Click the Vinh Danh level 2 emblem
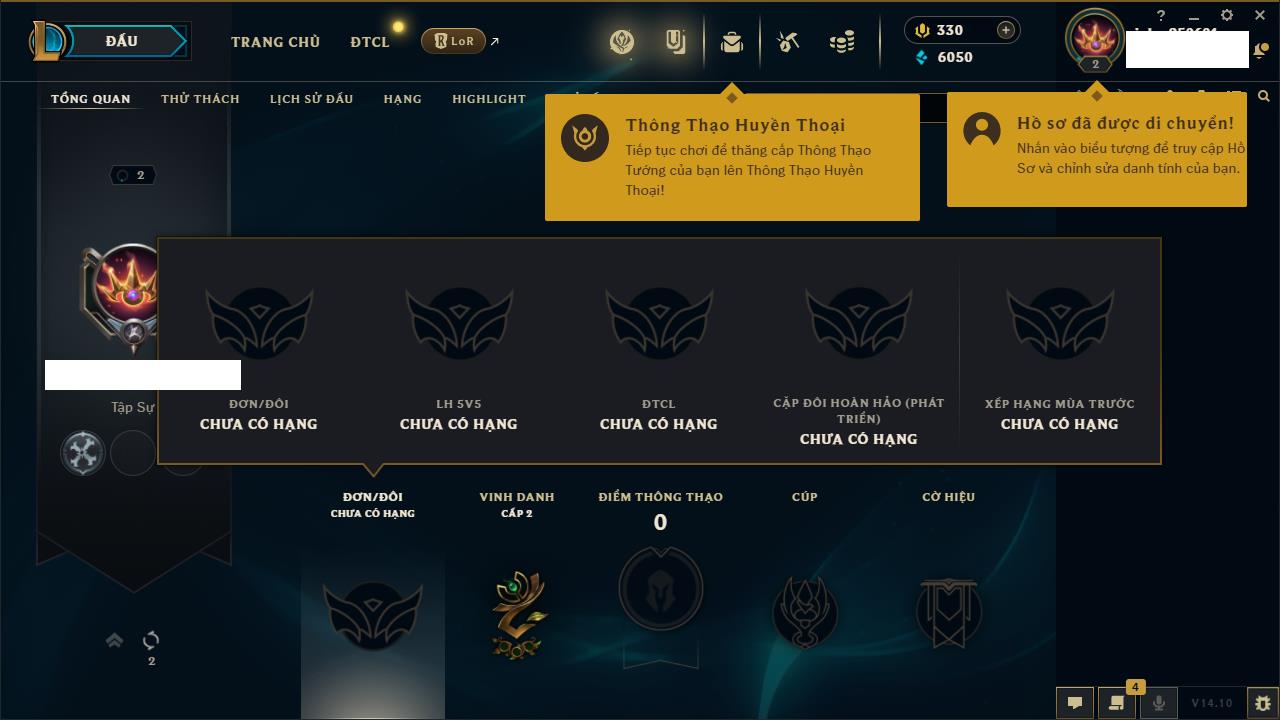Image resolution: width=1280 pixels, height=720 pixels. [517, 614]
